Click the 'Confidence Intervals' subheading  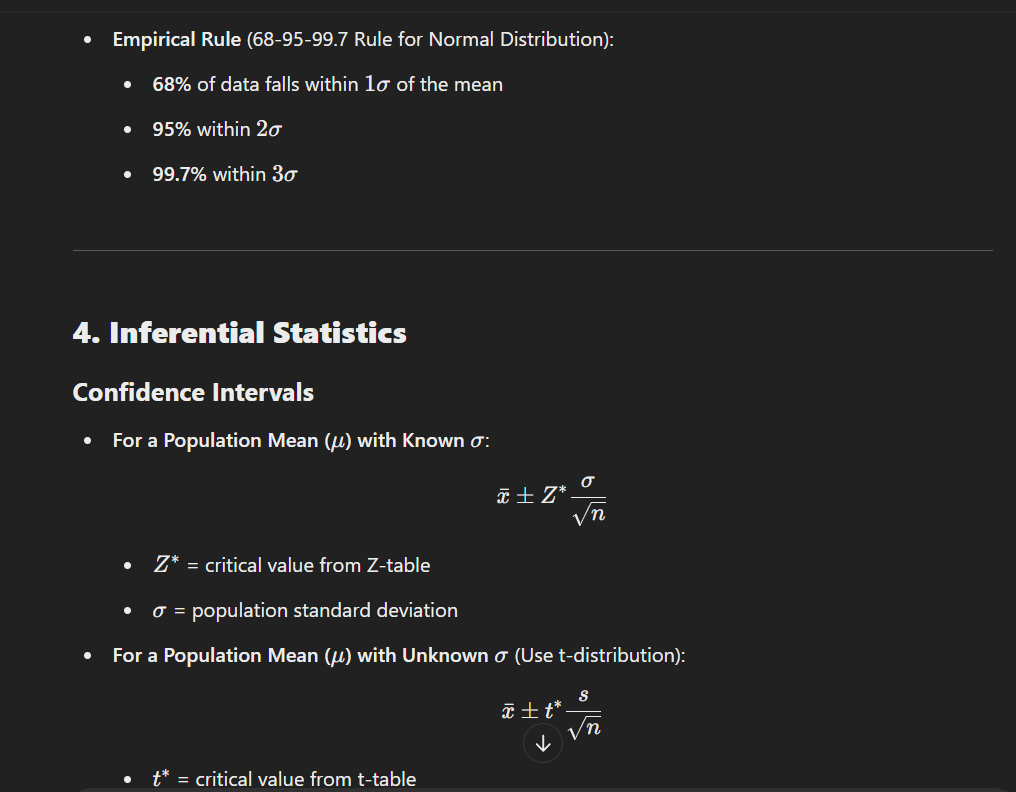[x=193, y=393]
